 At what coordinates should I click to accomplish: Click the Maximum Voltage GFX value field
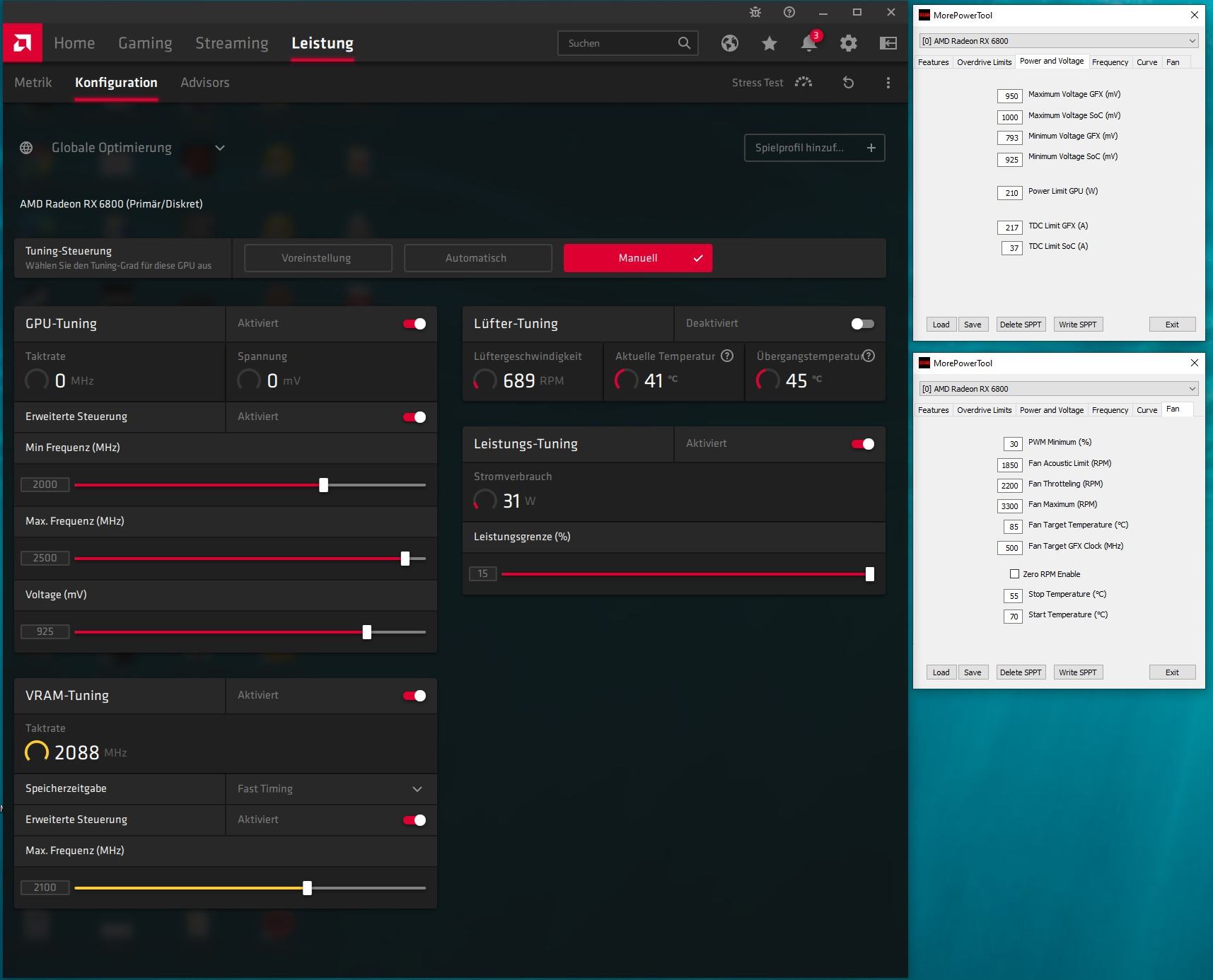tap(1010, 96)
